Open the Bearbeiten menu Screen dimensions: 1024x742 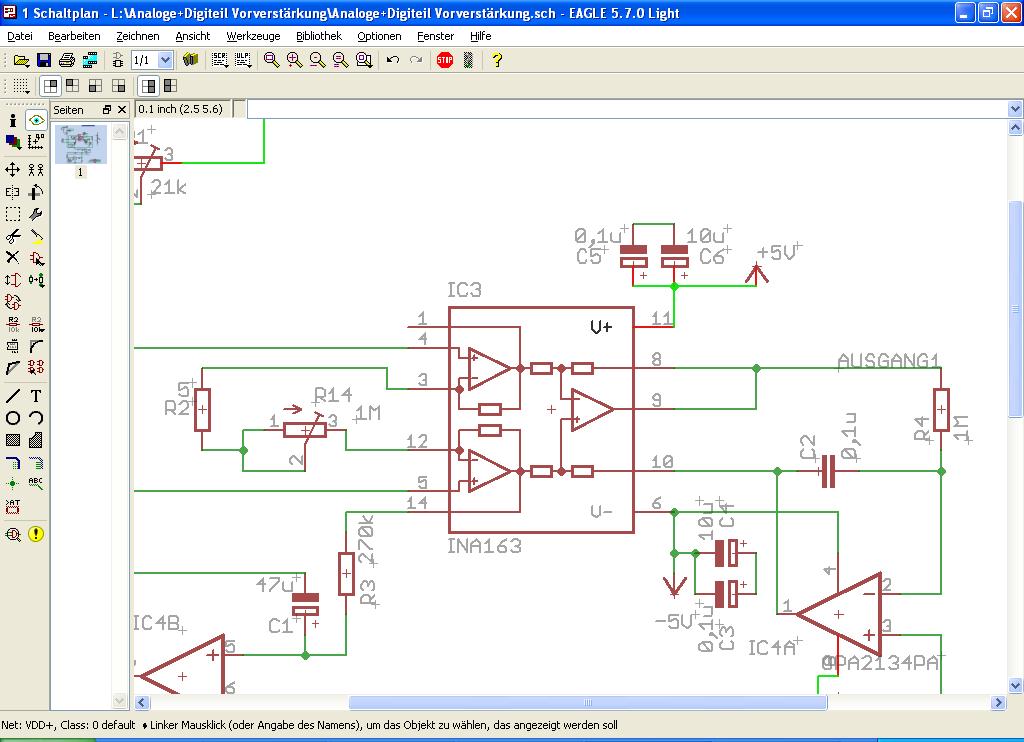click(x=74, y=36)
